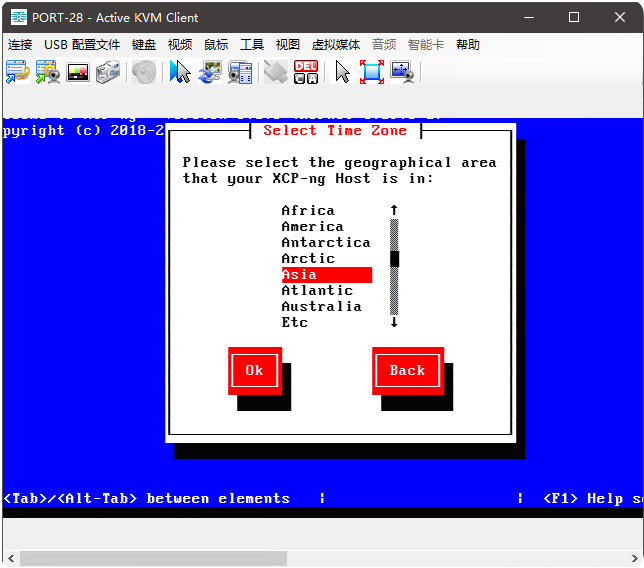Toggle full screen with the red arrows icon

(372, 72)
